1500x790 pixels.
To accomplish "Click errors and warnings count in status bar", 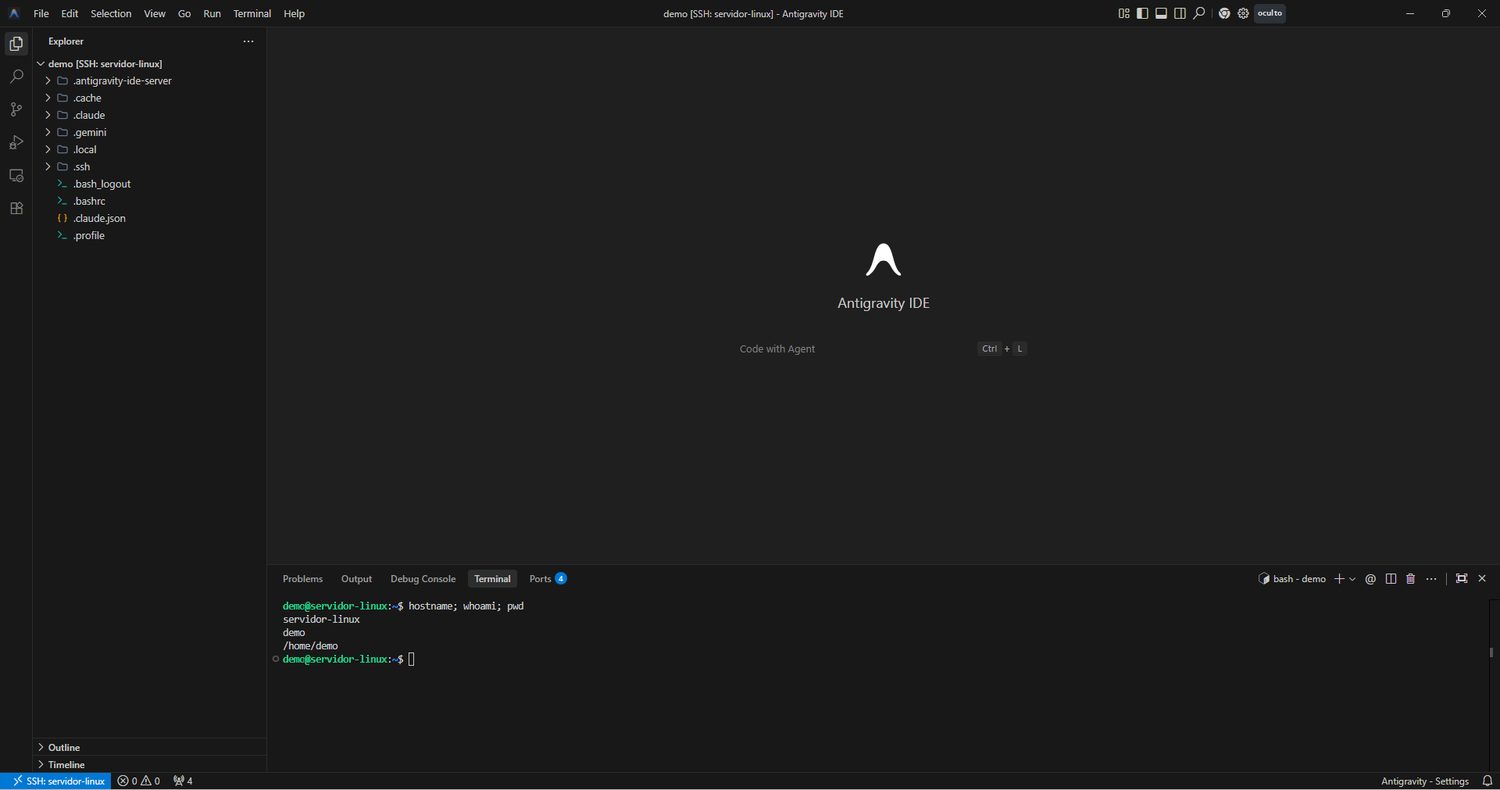I will point(139,781).
